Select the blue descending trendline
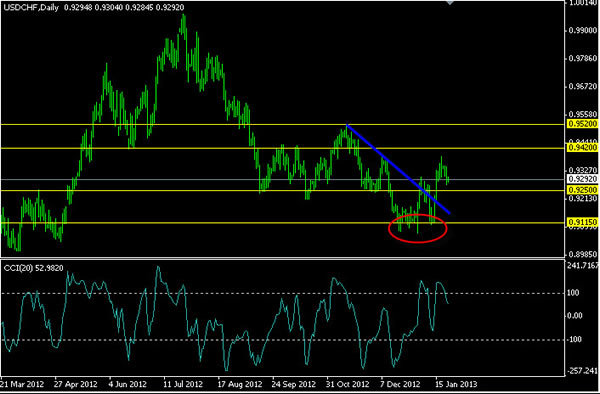This screenshot has height=394, width=600. (398, 169)
